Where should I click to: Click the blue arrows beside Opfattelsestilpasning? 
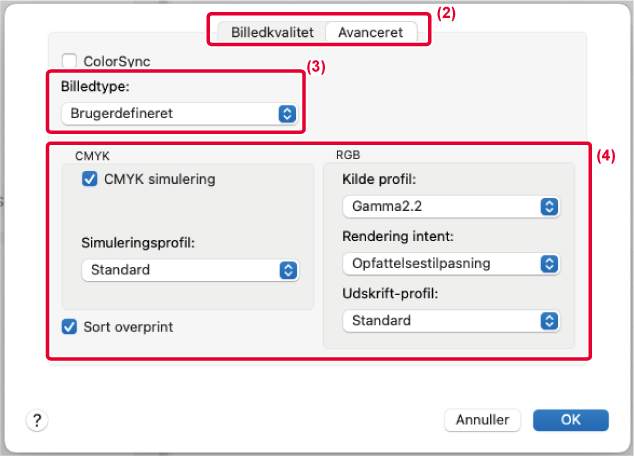tap(548, 264)
